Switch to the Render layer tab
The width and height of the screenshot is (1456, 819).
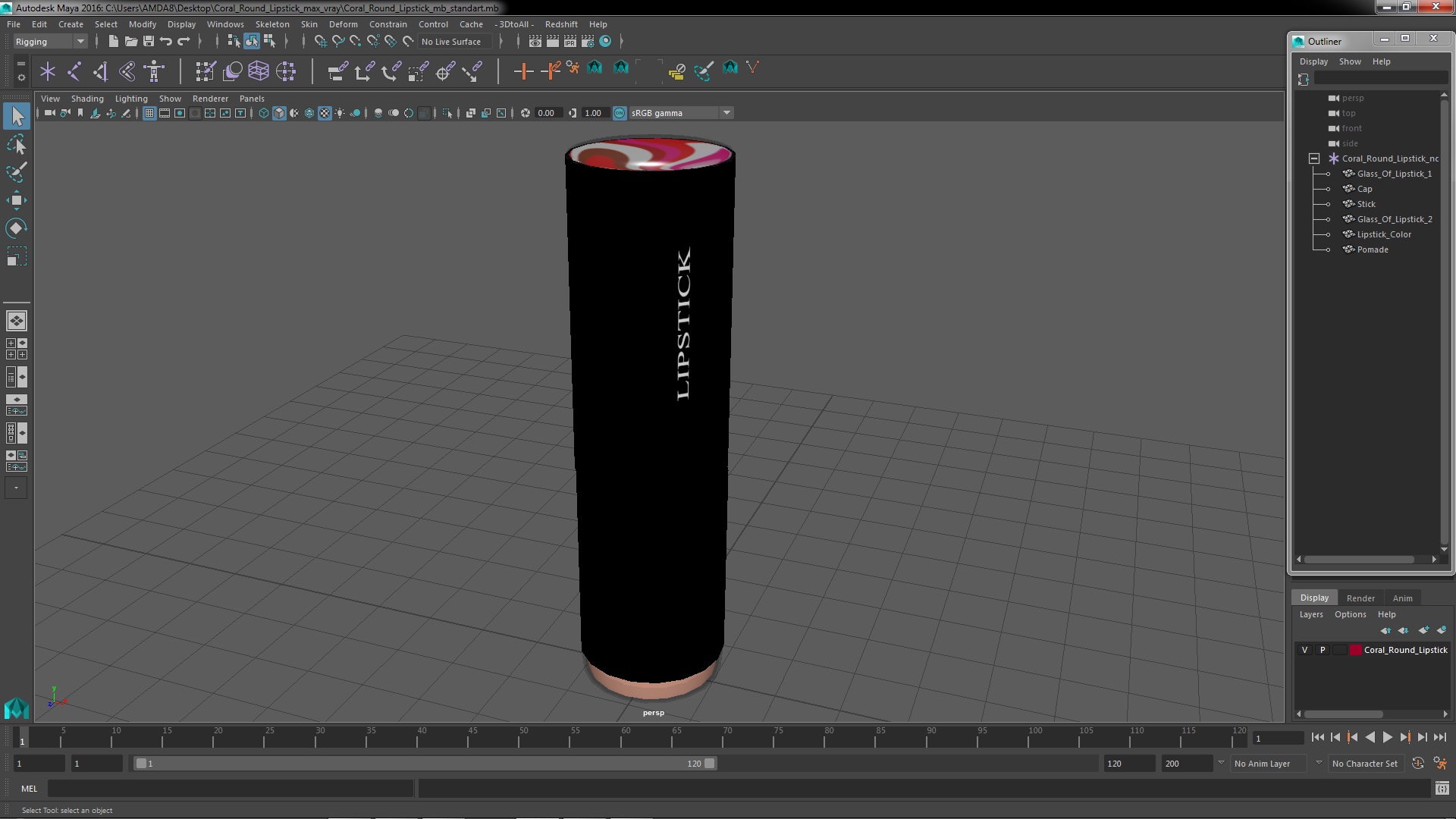(1360, 598)
